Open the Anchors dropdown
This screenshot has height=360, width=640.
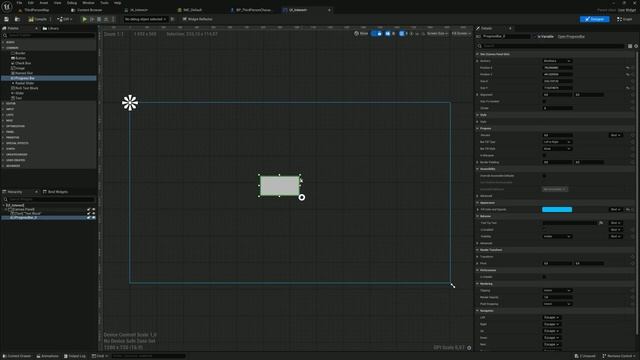(x=557, y=61)
